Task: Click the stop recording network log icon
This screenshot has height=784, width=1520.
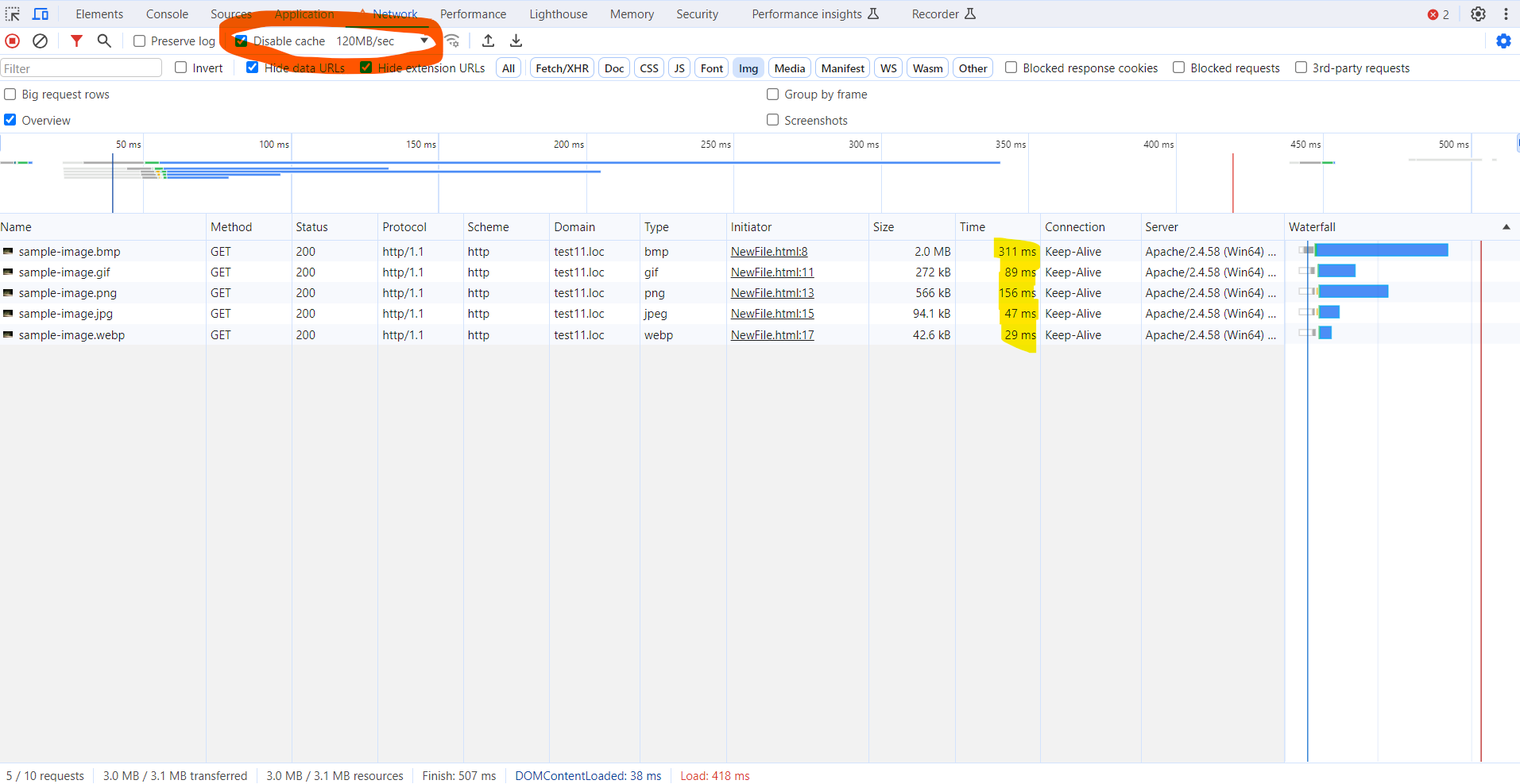Action: [x=13, y=41]
